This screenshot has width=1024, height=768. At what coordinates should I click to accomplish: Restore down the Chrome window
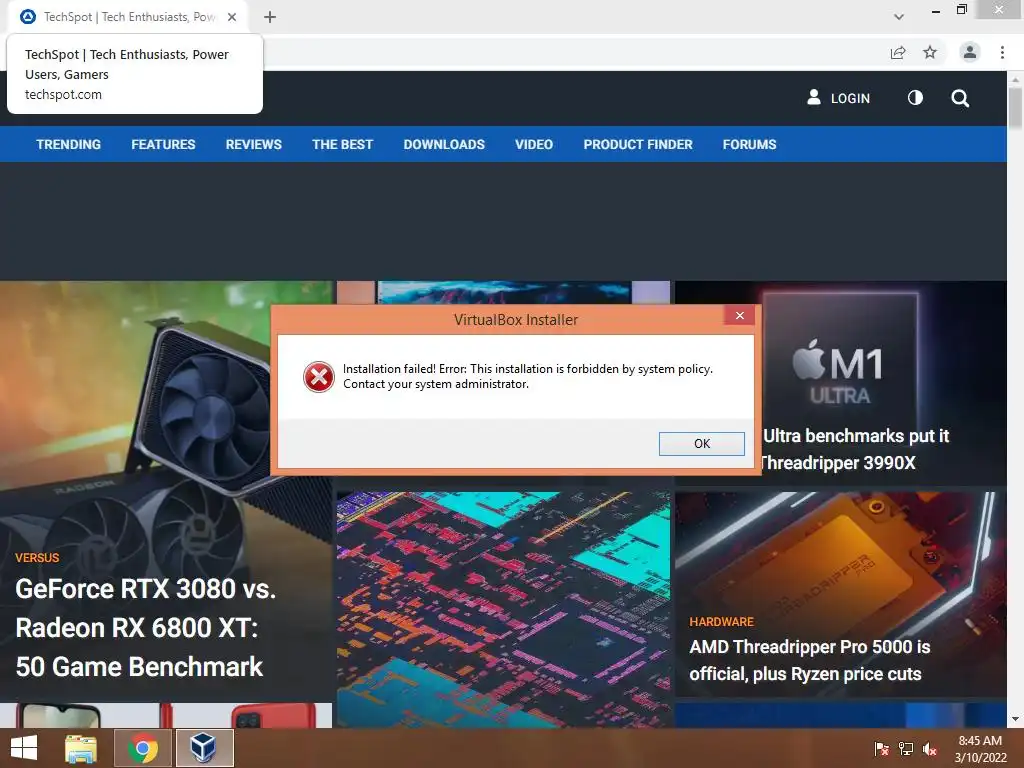click(x=961, y=10)
